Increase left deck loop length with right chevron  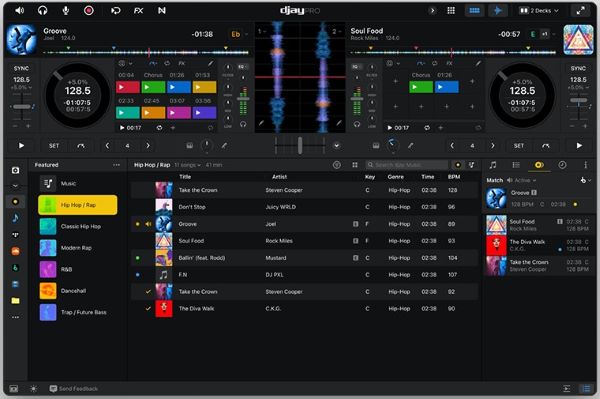pos(148,146)
